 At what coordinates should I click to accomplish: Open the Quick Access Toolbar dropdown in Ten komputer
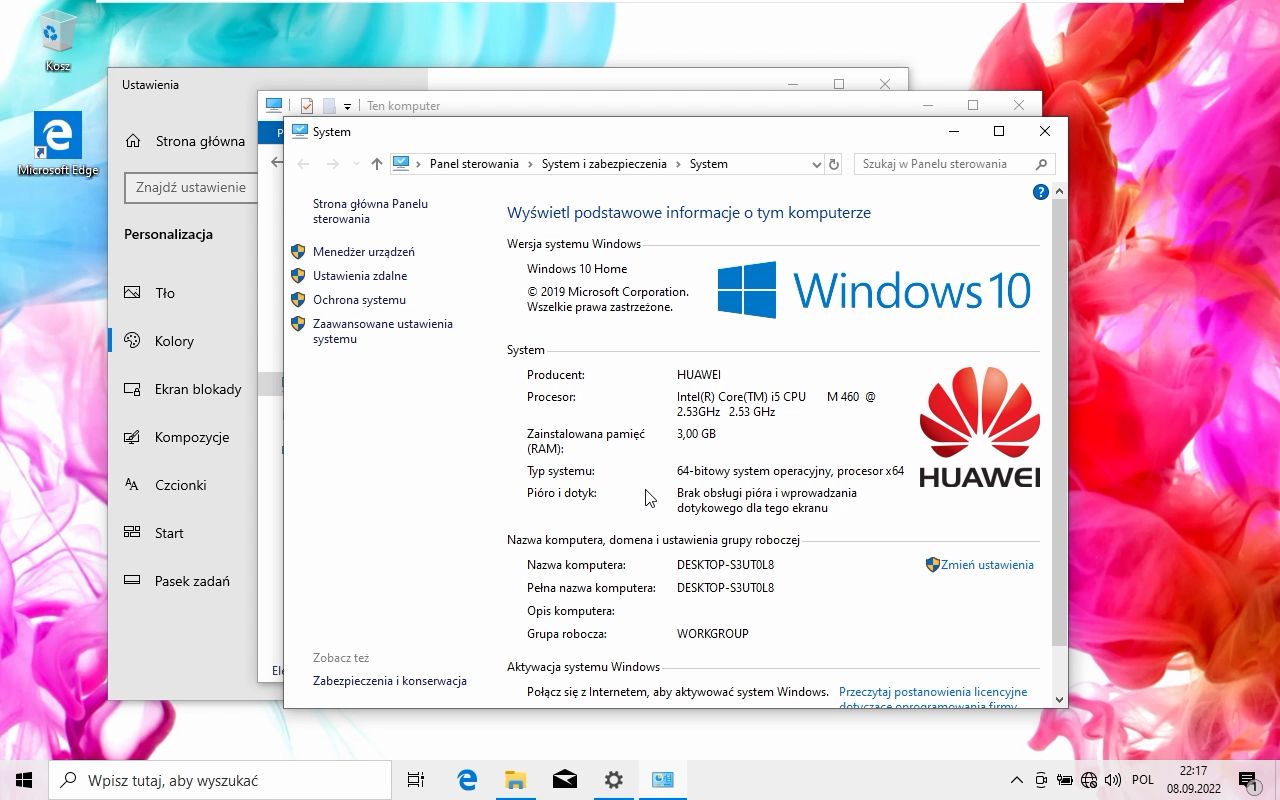click(x=347, y=106)
